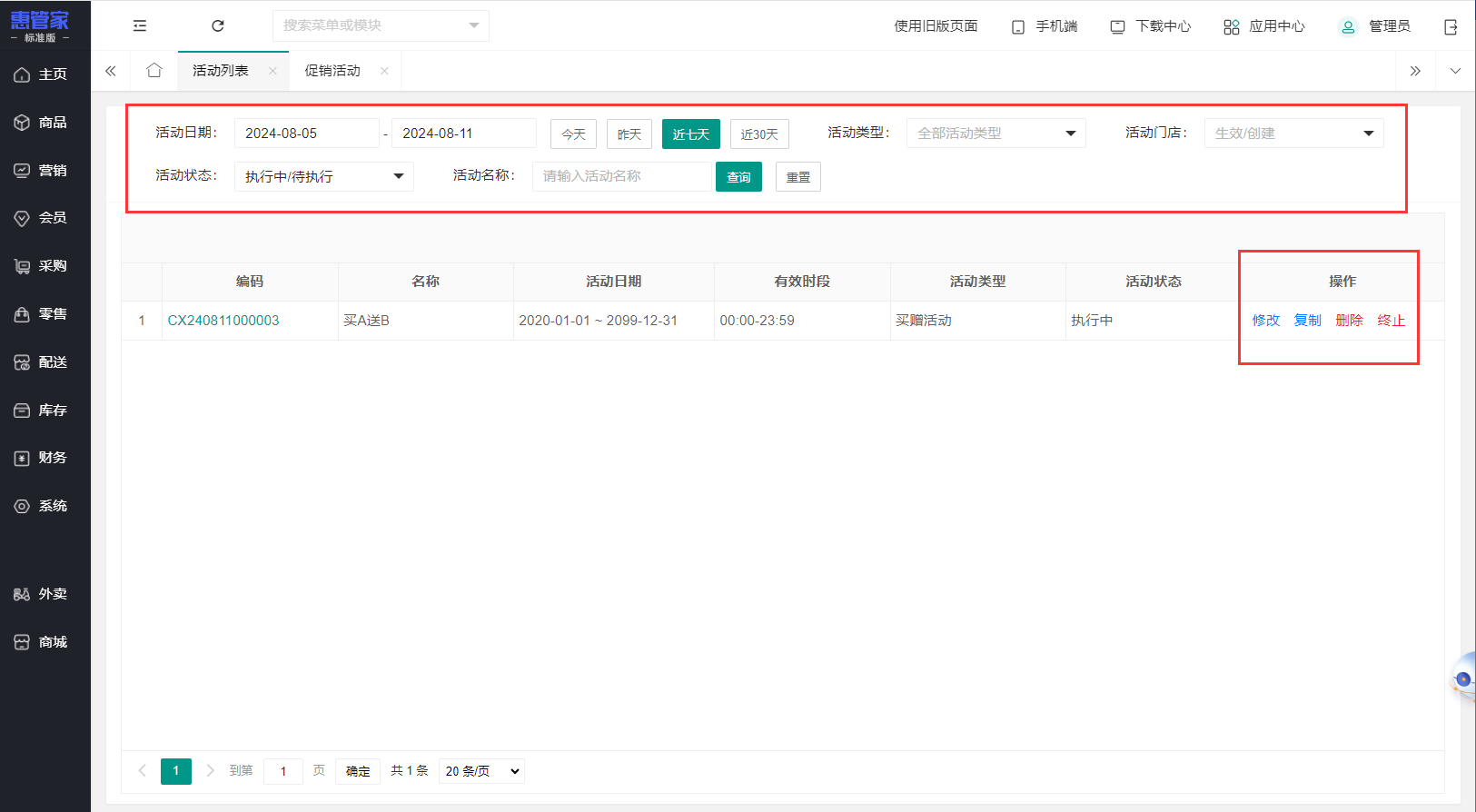1476x812 pixels.
Task: Click the 查询 search button
Action: (x=738, y=177)
